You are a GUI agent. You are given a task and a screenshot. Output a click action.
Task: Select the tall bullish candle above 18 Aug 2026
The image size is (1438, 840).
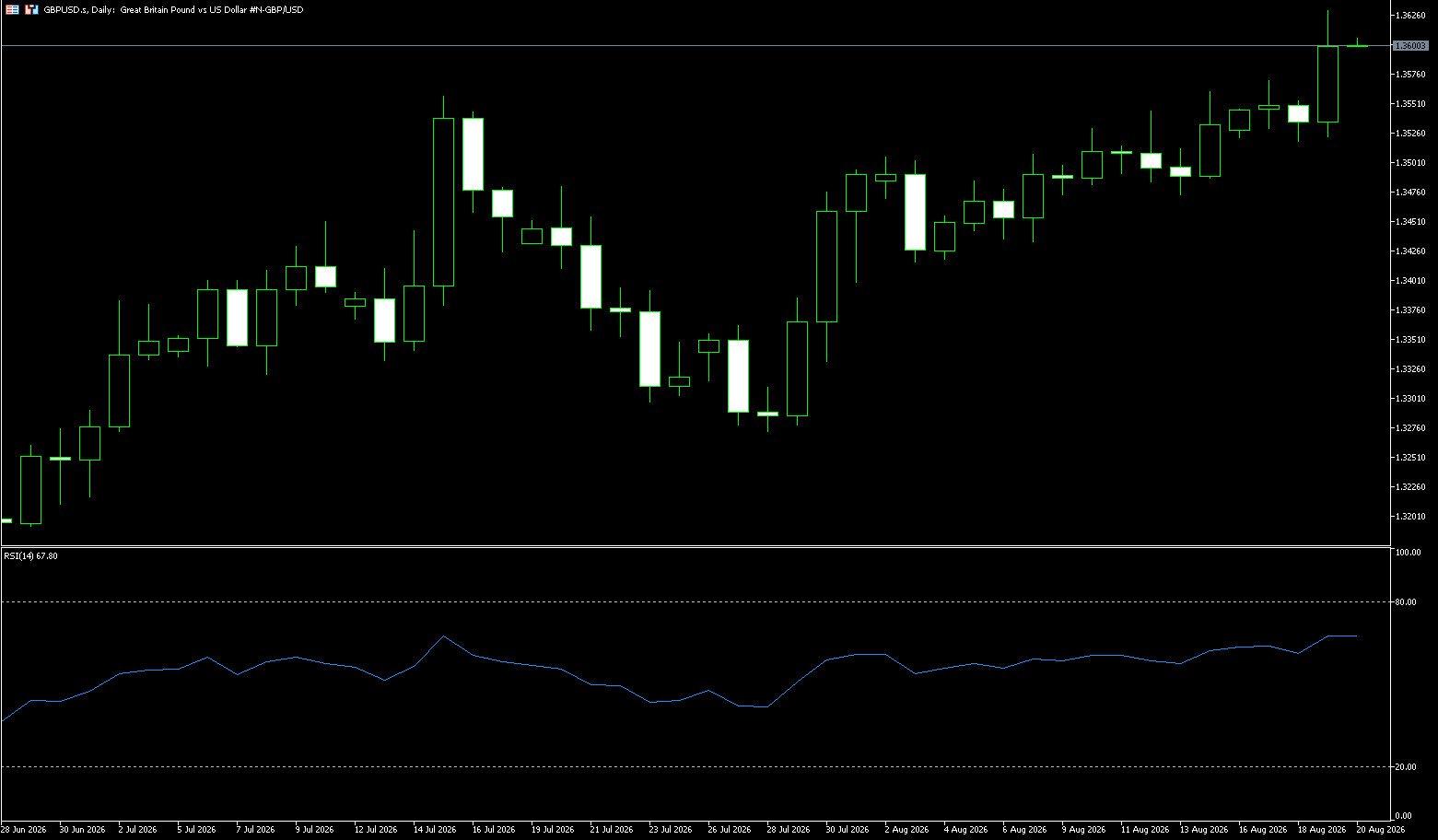[1327, 84]
